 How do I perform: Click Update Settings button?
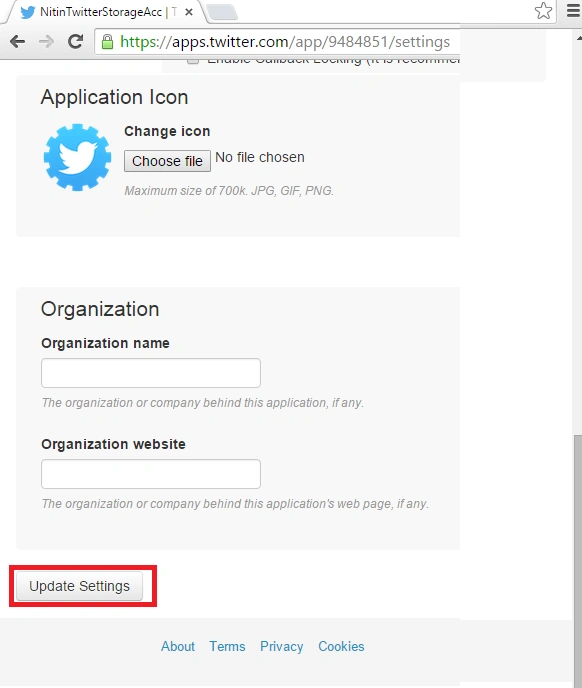(x=79, y=586)
